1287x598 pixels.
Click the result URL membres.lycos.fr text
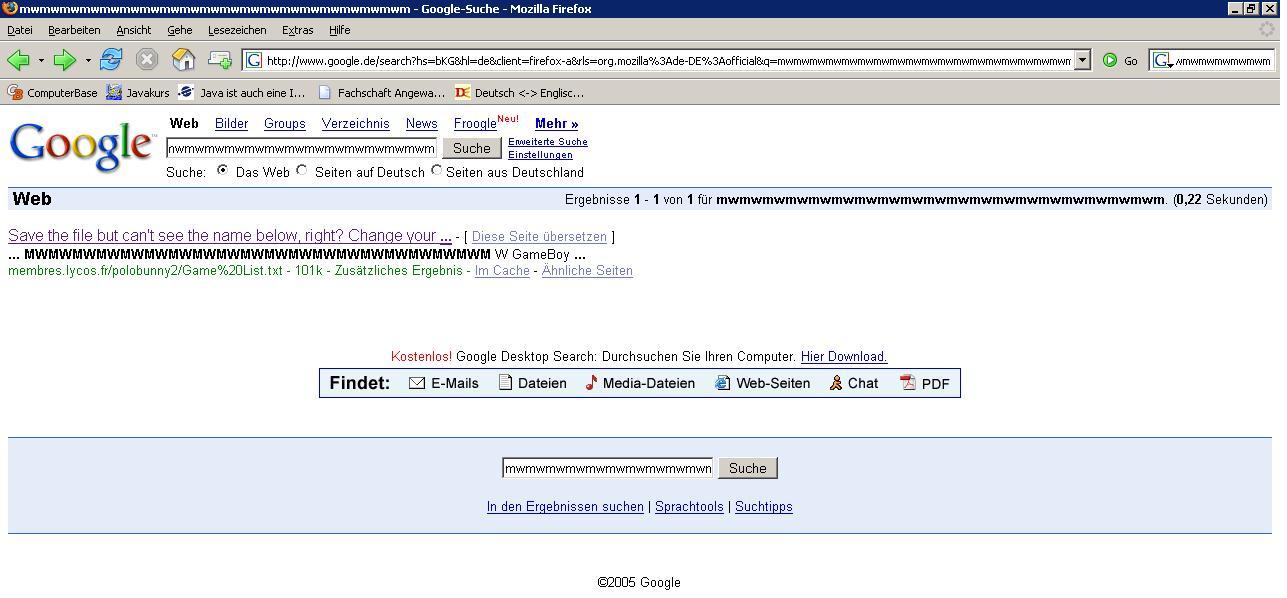click(147, 271)
